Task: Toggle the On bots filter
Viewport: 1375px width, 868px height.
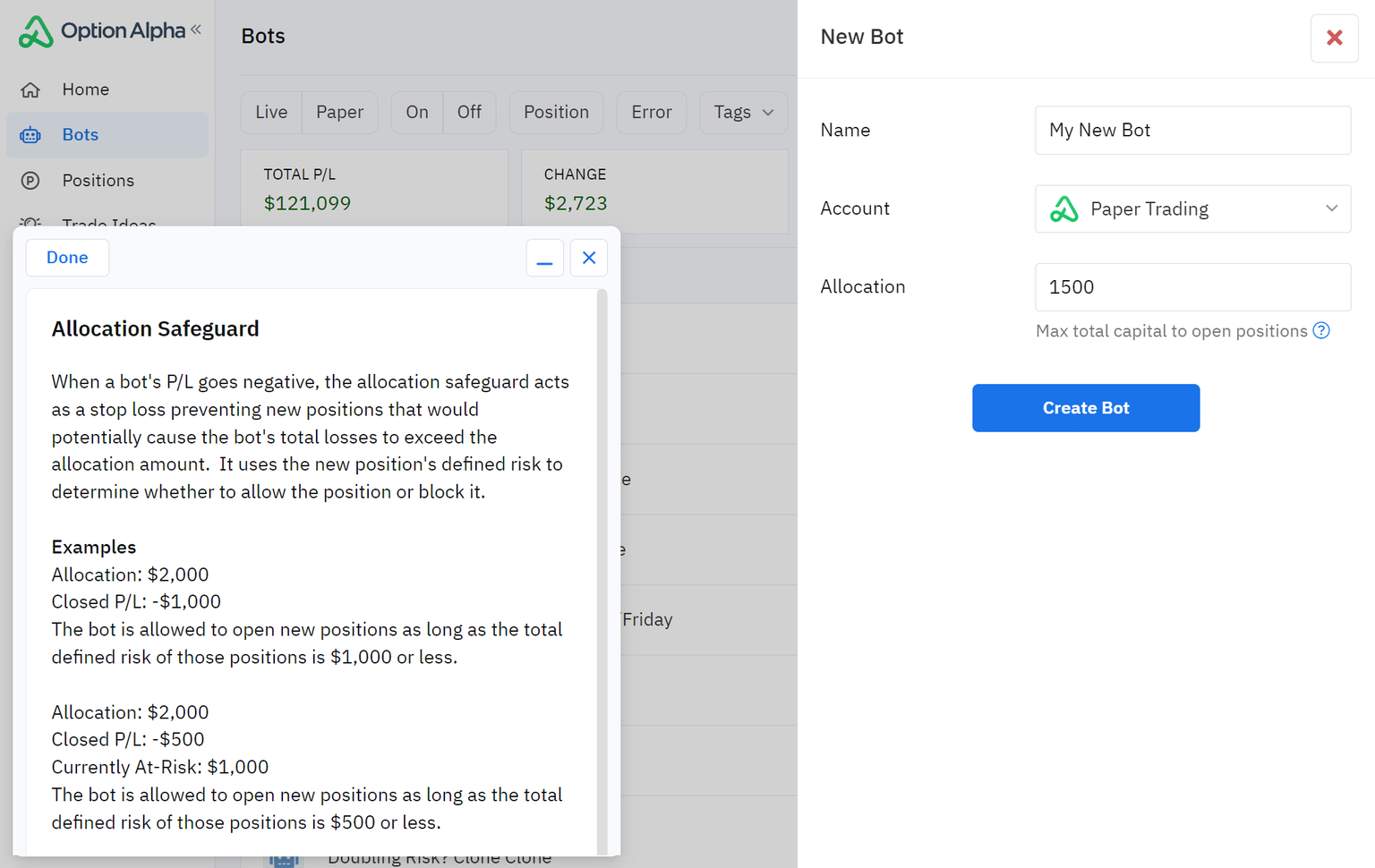Action: 417,113
